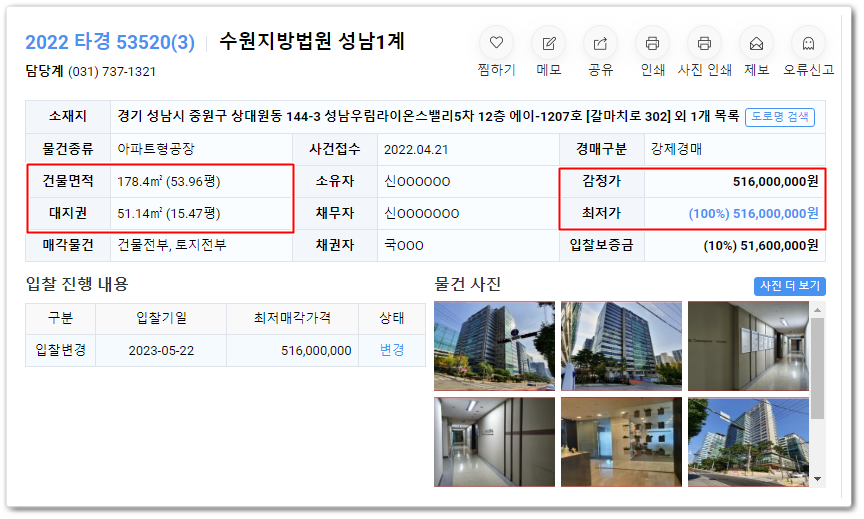The image size is (864, 519).
Task: Select minimum sale price 516,000,000 in bid table
Action: click(x=316, y=350)
